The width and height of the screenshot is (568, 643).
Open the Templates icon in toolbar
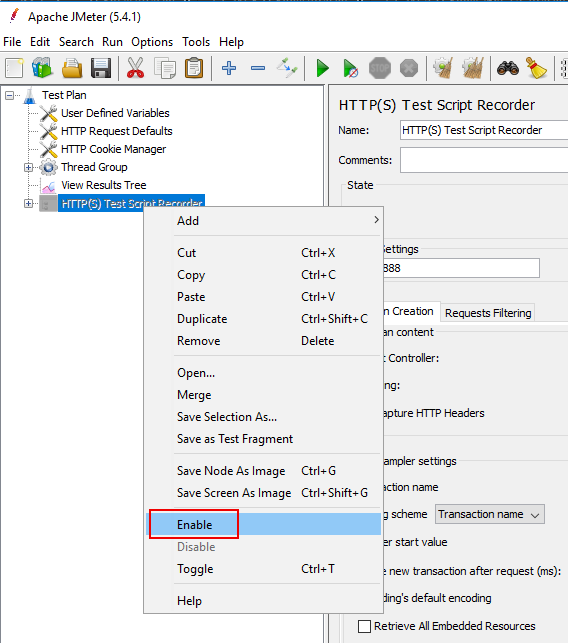(x=43, y=68)
